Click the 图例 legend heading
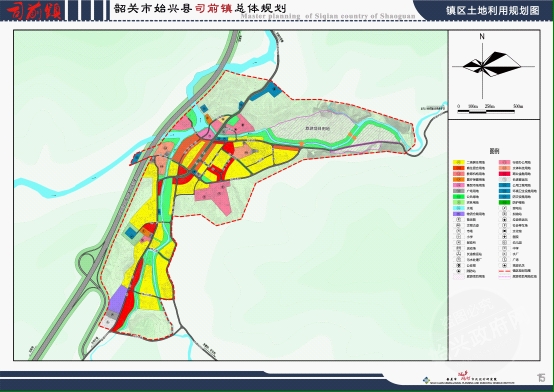554x392 pixels. pos(494,151)
